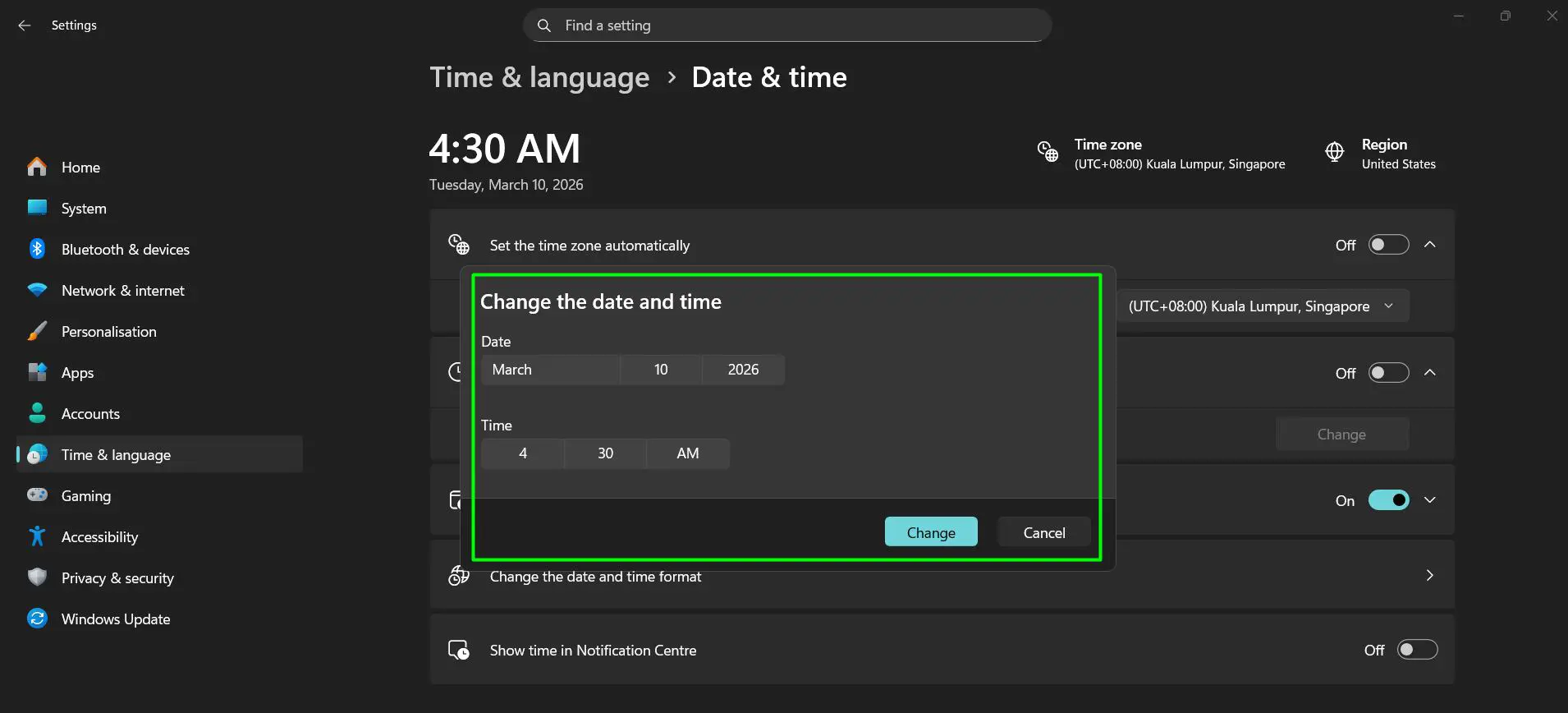Click the Tuesday, March 10, 2026 date text
Screen dimensions: 1568x713
pos(507,185)
